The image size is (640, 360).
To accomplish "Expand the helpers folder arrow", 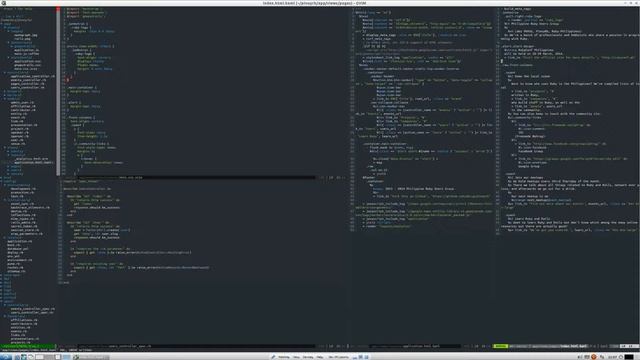I will (5, 91).
